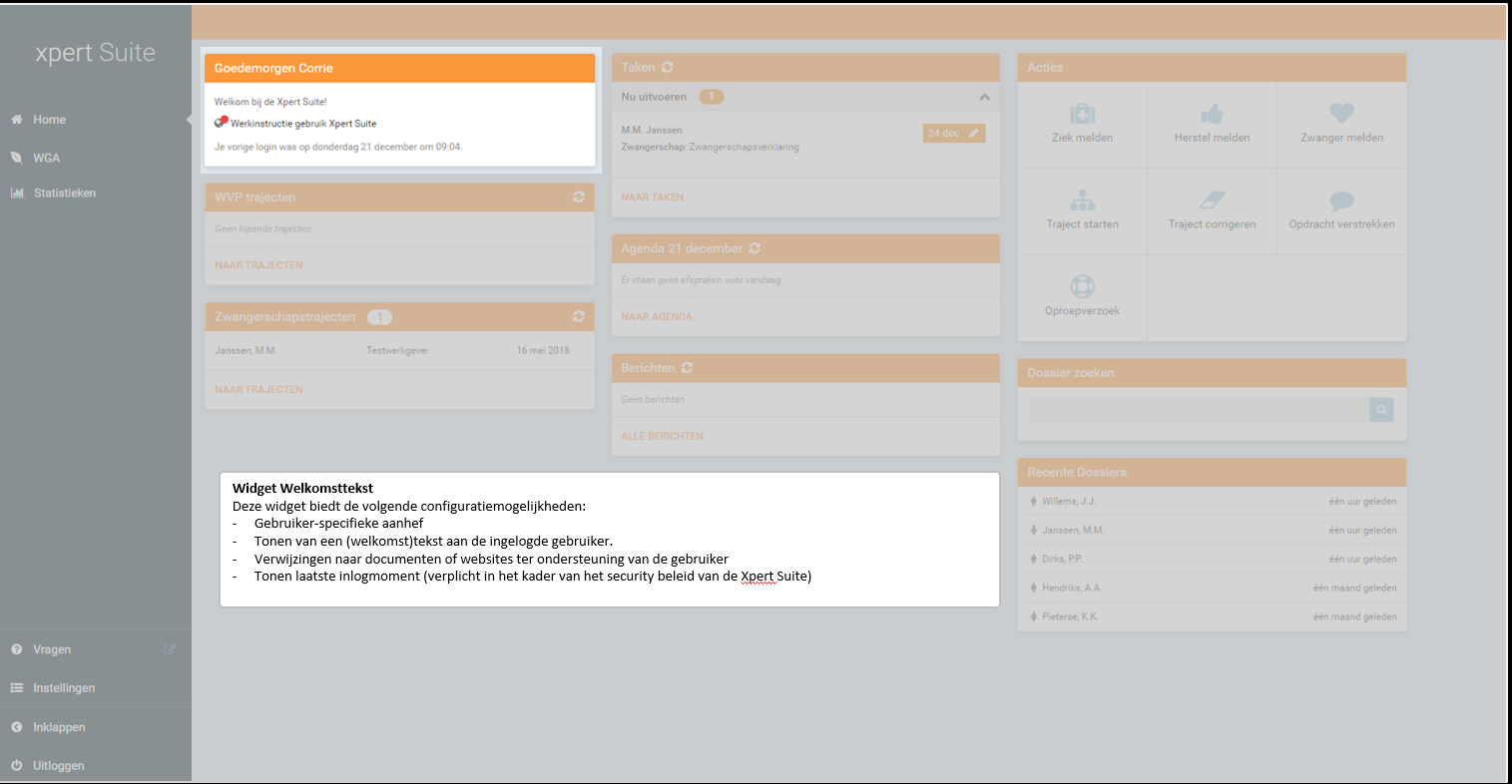Collapse the Nu uitvoeren section

click(x=984, y=98)
